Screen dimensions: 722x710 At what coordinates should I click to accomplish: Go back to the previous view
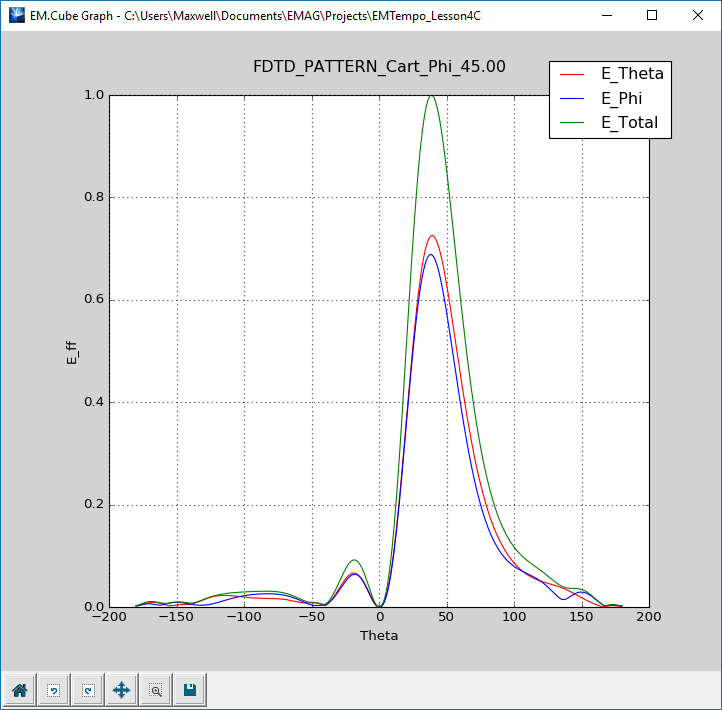53,689
